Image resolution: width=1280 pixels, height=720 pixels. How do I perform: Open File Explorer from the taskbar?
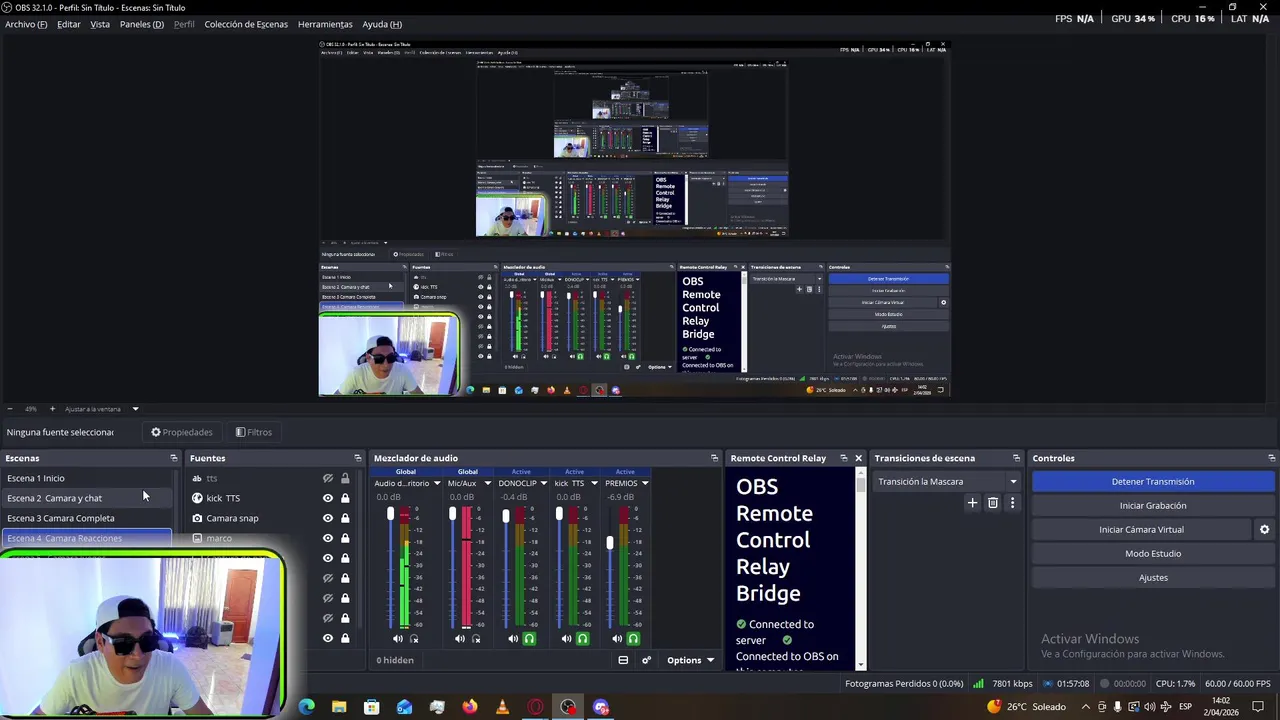pyautogui.click(x=339, y=707)
